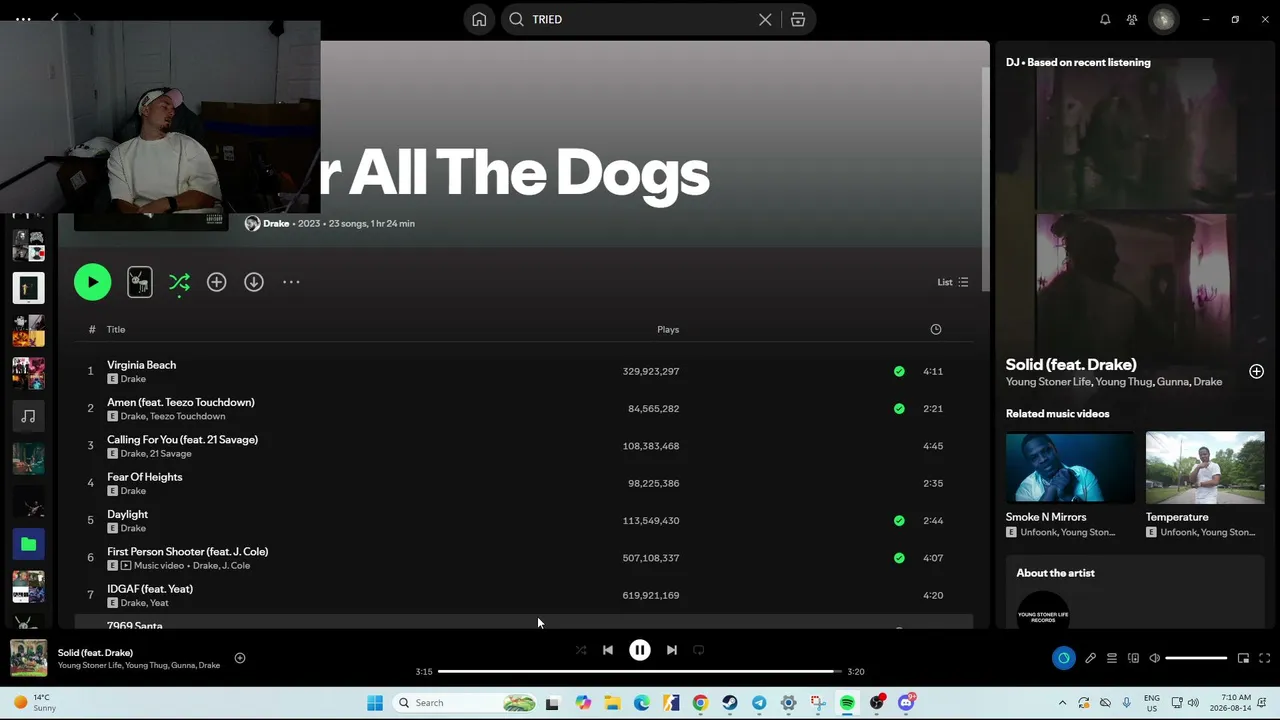Mute the player volume
The image size is (1280, 720).
(1154, 658)
